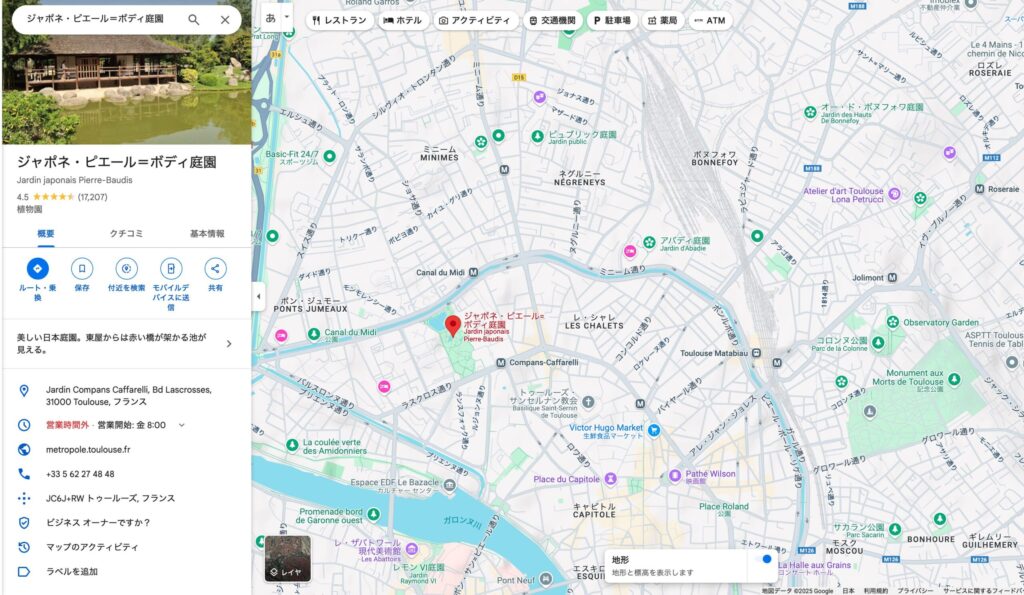Image resolution: width=1024 pixels, height=595 pixels.
Task: Open the metropole.toulouse.fr website link
Action: coord(88,449)
